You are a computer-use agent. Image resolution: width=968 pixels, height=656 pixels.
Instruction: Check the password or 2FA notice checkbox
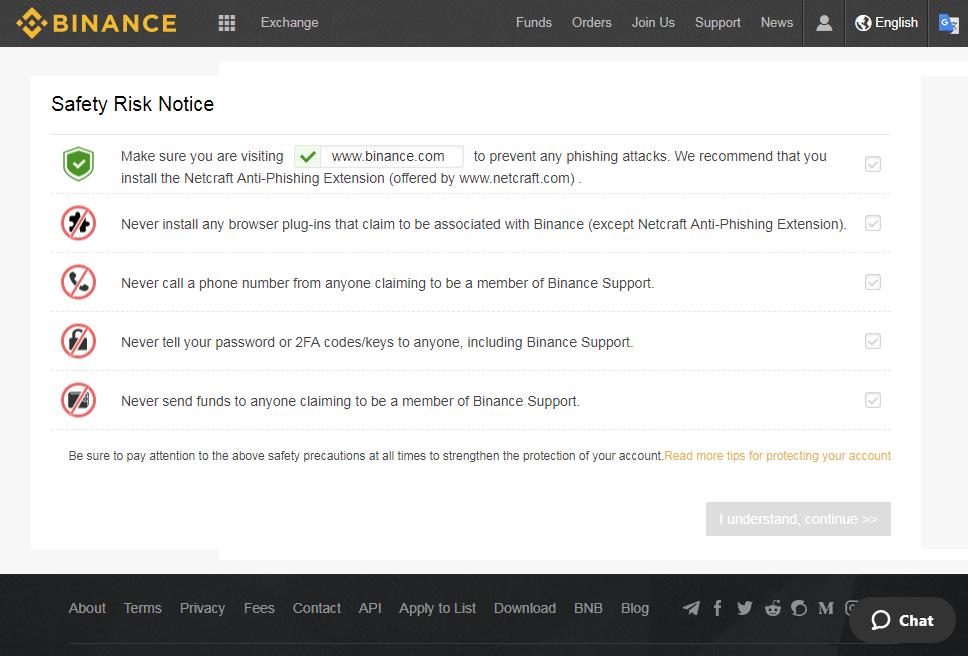tap(872, 341)
